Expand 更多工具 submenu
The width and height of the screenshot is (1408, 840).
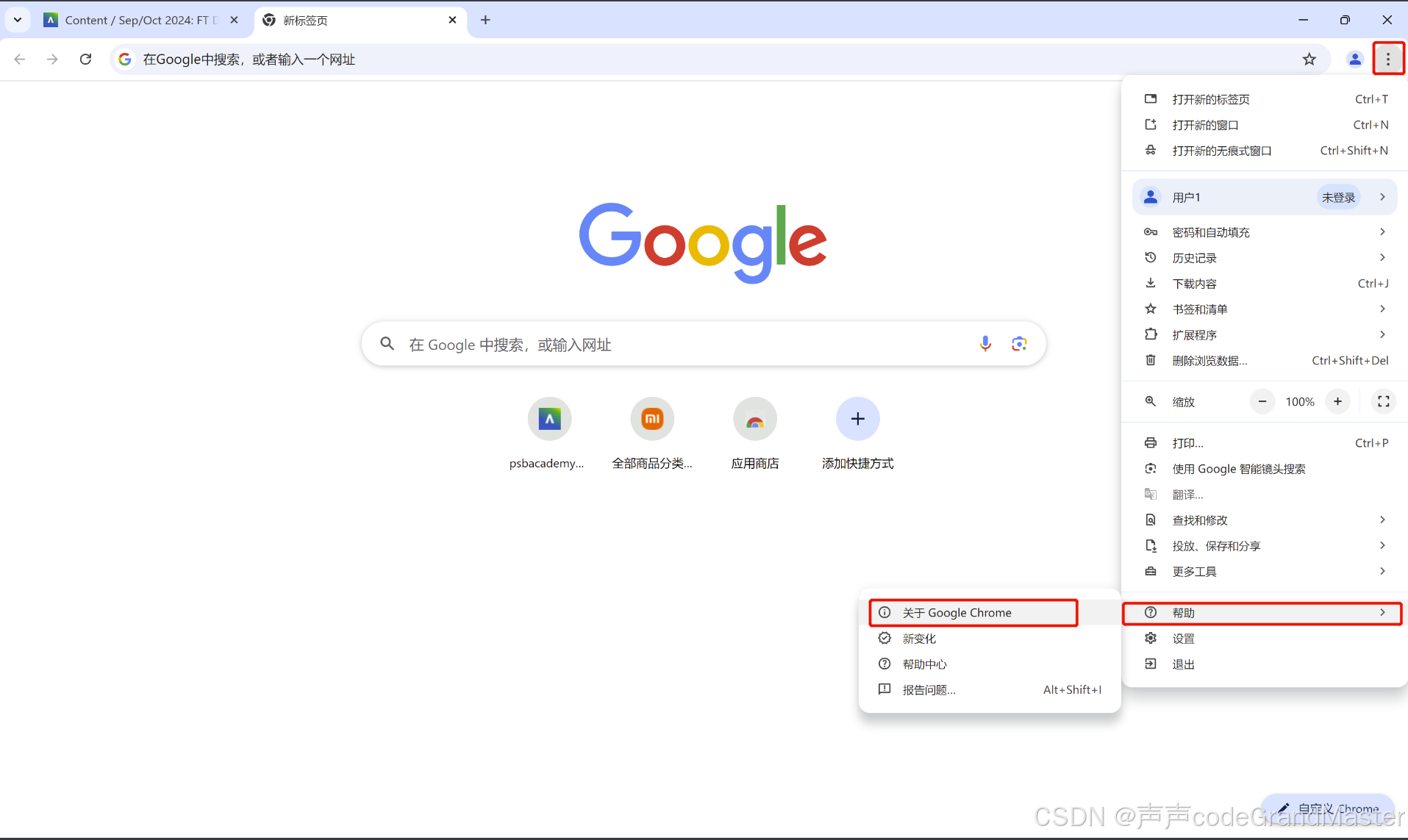click(x=1265, y=572)
